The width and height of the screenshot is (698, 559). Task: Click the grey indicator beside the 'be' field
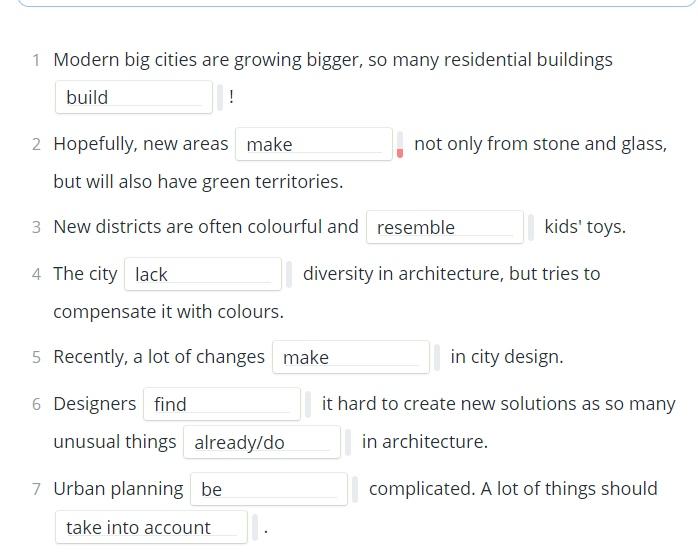coord(355,490)
